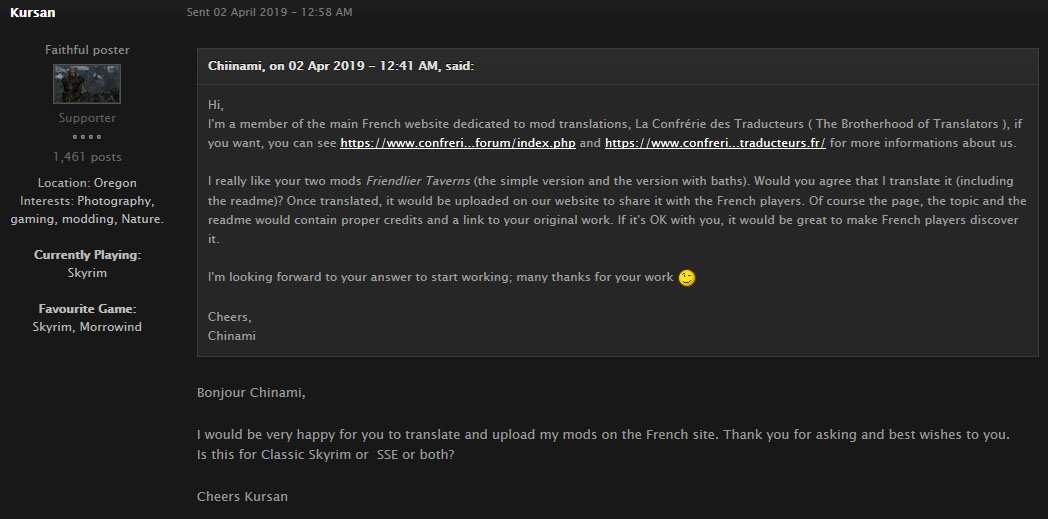Click the 'Bonjour Chinami,' greeting line
The width and height of the screenshot is (1048, 519).
tap(251, 393)
